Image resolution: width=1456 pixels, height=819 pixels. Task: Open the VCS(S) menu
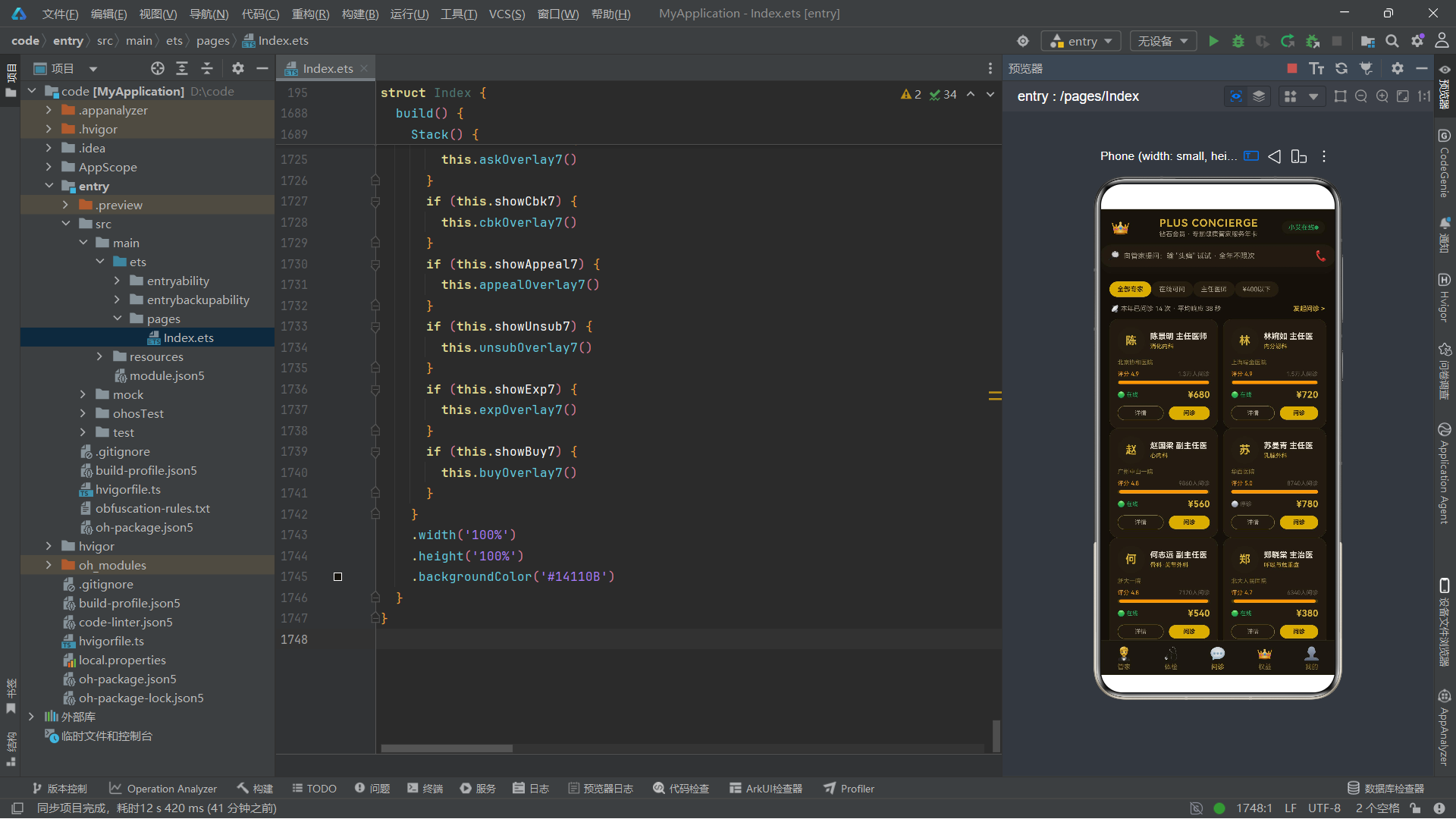(x=507, y=14)
